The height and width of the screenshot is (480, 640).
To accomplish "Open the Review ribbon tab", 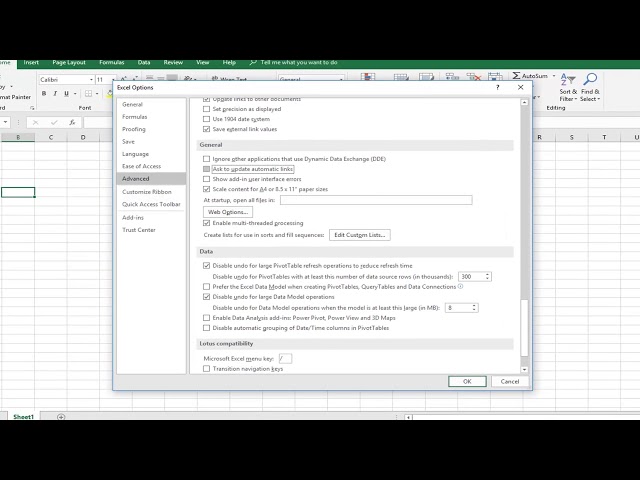I will tap(173, 62).
